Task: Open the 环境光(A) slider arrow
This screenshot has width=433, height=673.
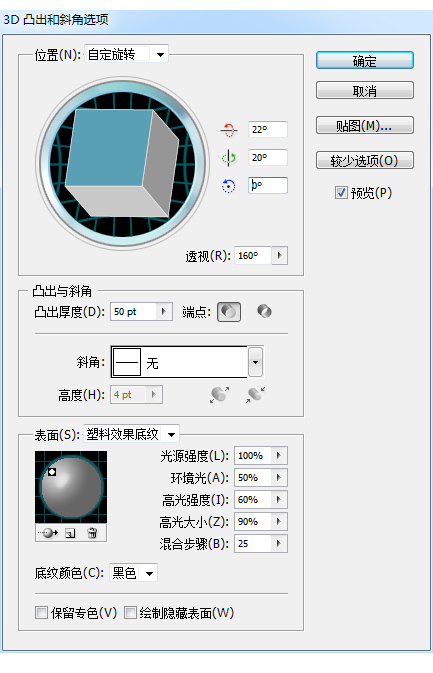Action: 279,477
